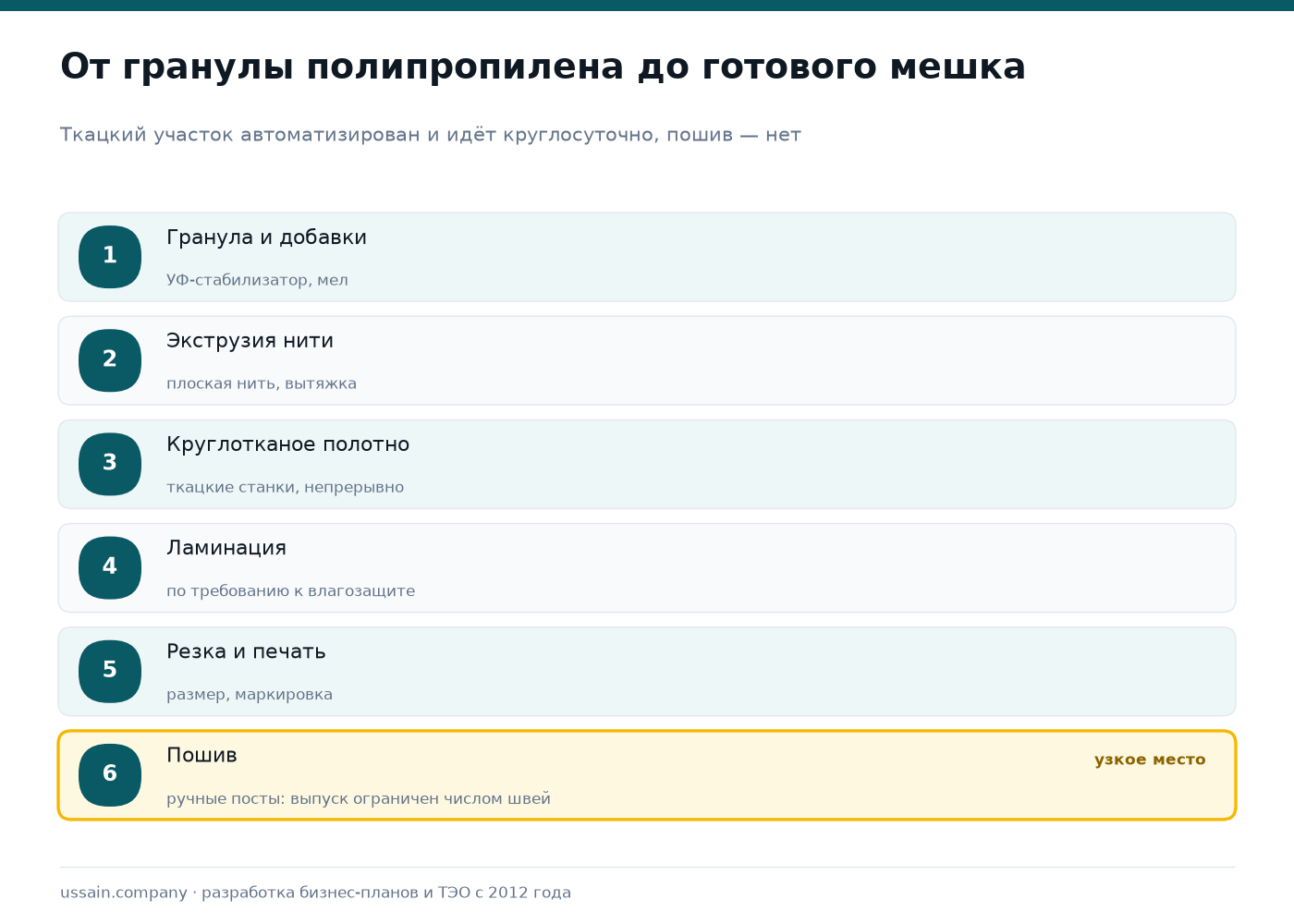Click the slide title "От гранулы полипропилена до готового мешка"
Image resolution: width=1294 pixels, height=924 pixels.
tap(543, 67)
